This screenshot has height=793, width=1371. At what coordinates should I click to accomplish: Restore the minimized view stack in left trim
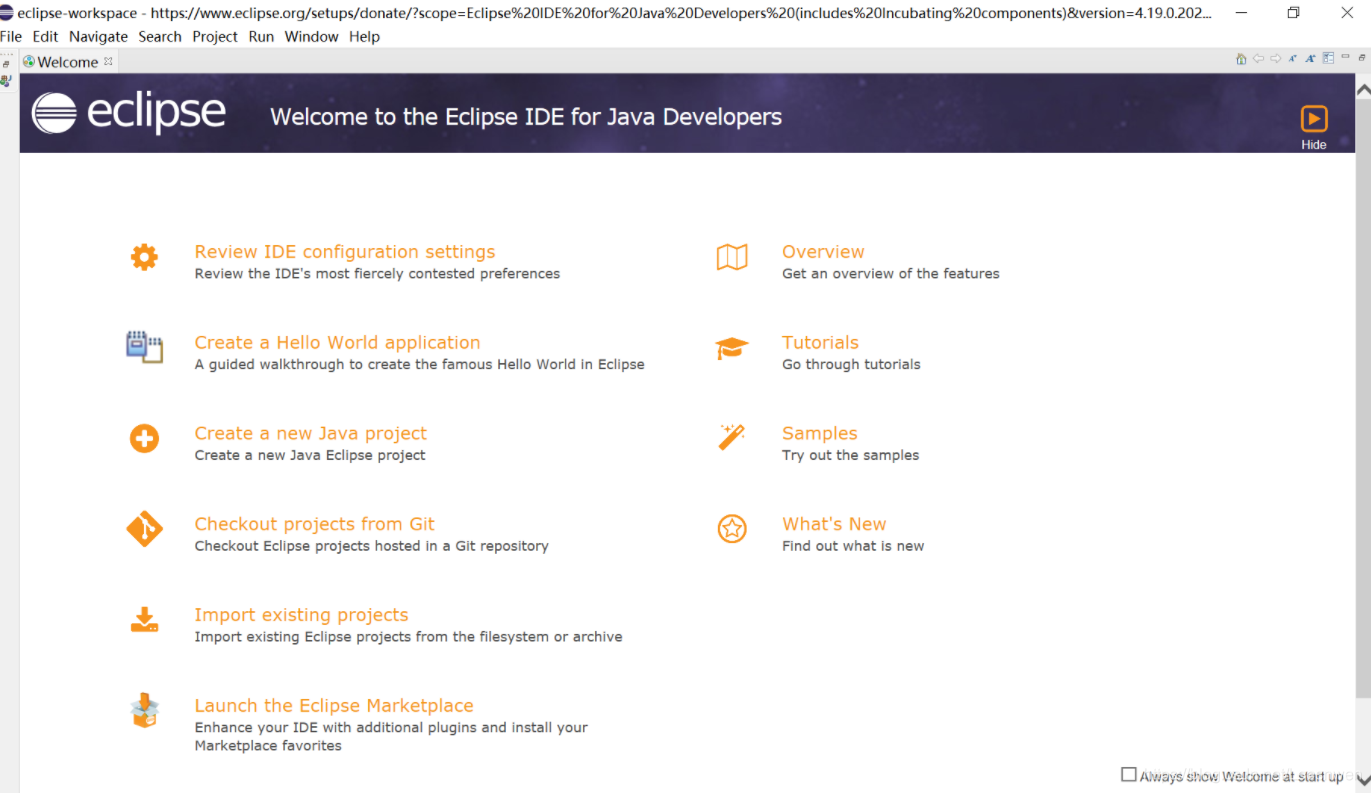coord(6,64)
